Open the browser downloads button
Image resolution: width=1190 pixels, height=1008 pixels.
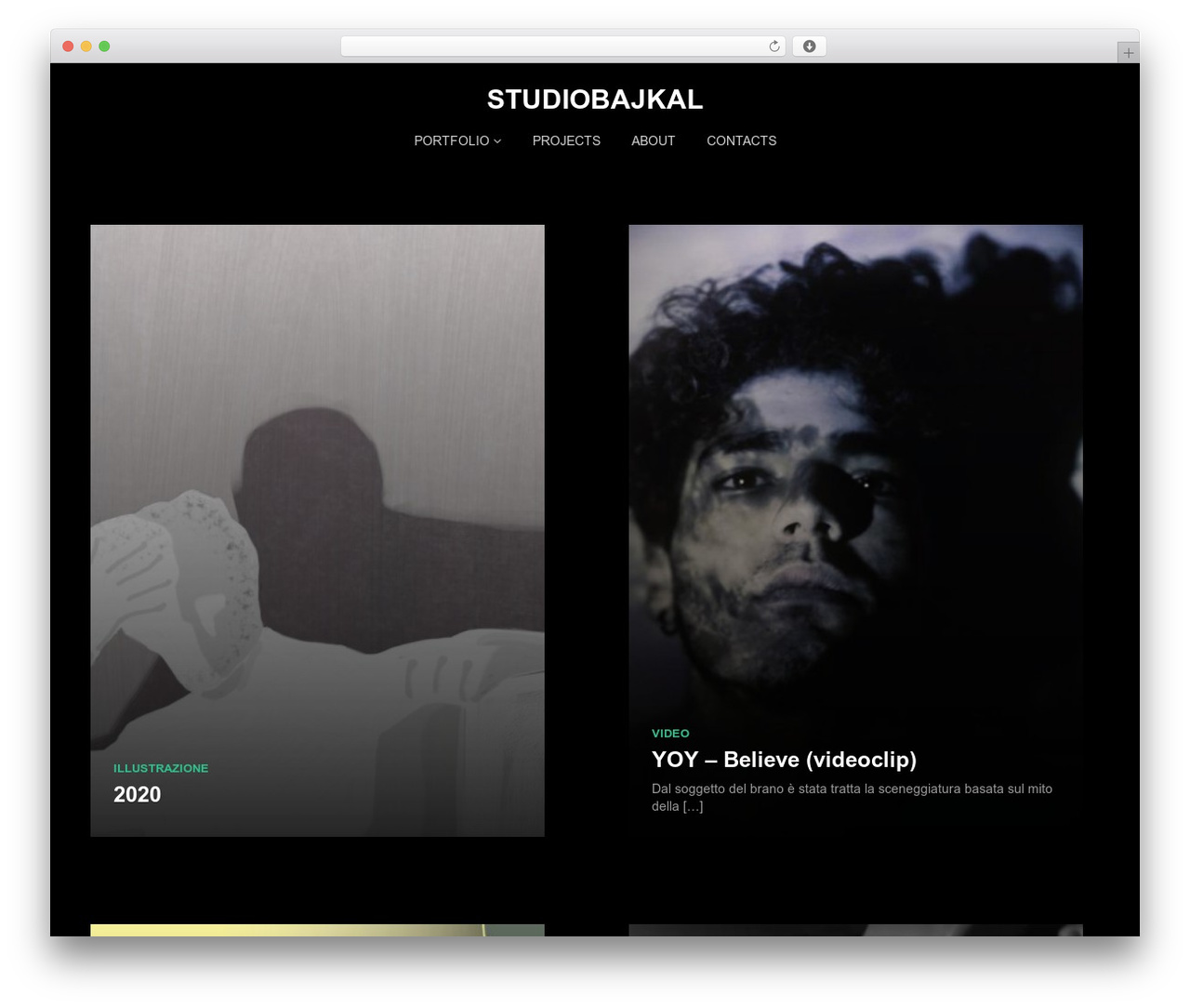tap(809, 46)
